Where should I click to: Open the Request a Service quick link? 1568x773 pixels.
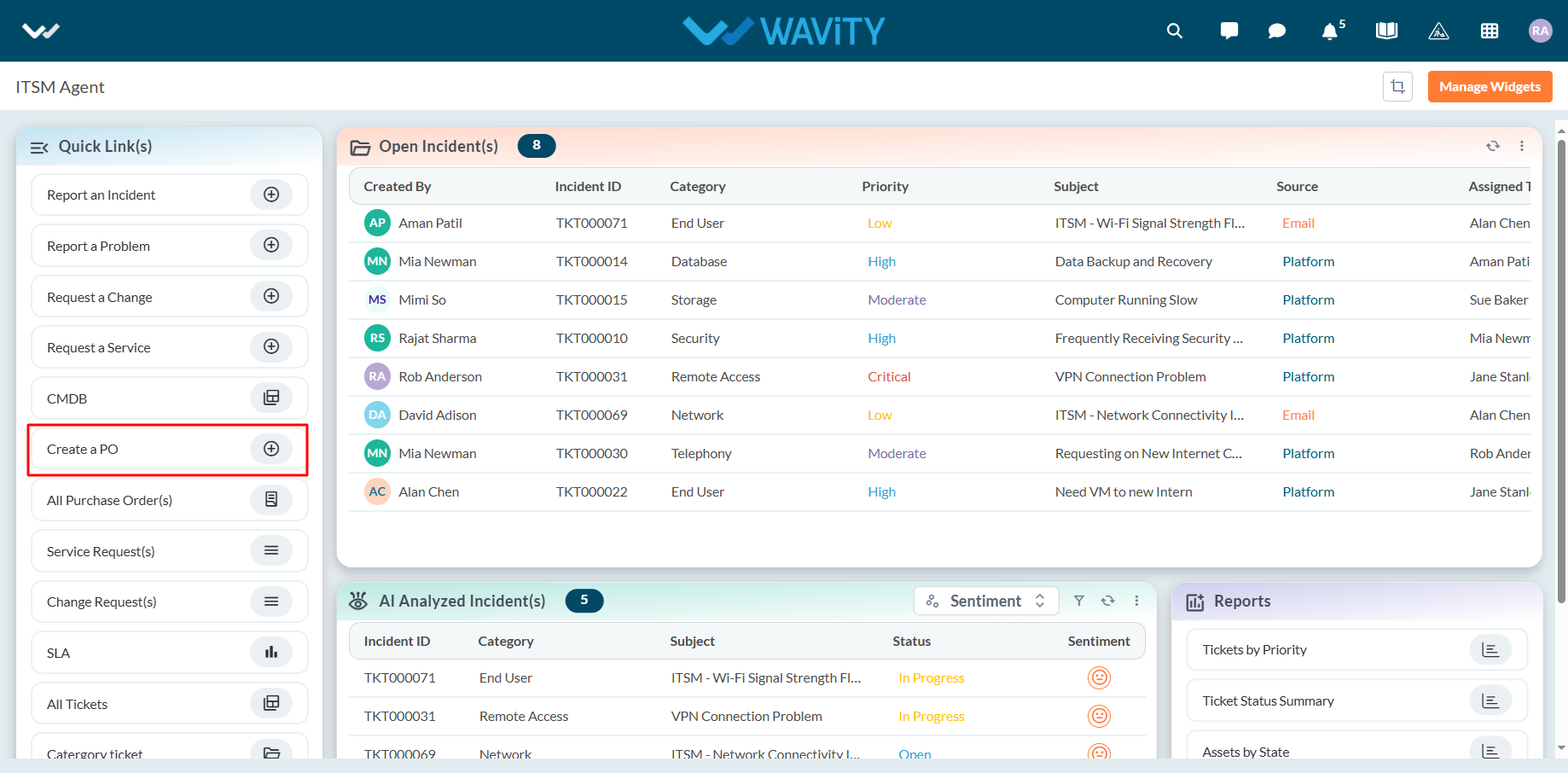pyautogui.click(x=170, y=347)
